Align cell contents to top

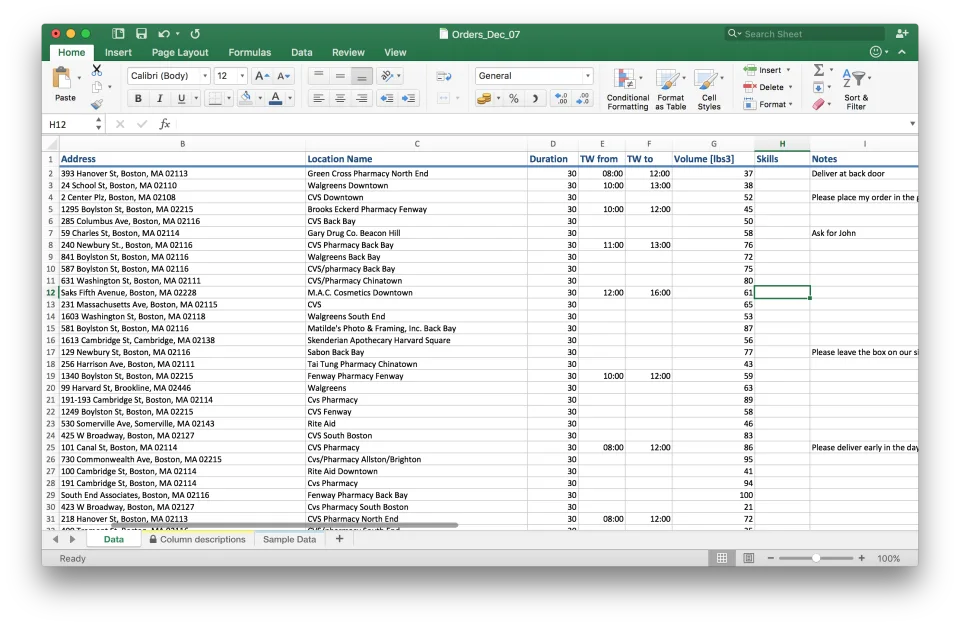pos(318,76)
